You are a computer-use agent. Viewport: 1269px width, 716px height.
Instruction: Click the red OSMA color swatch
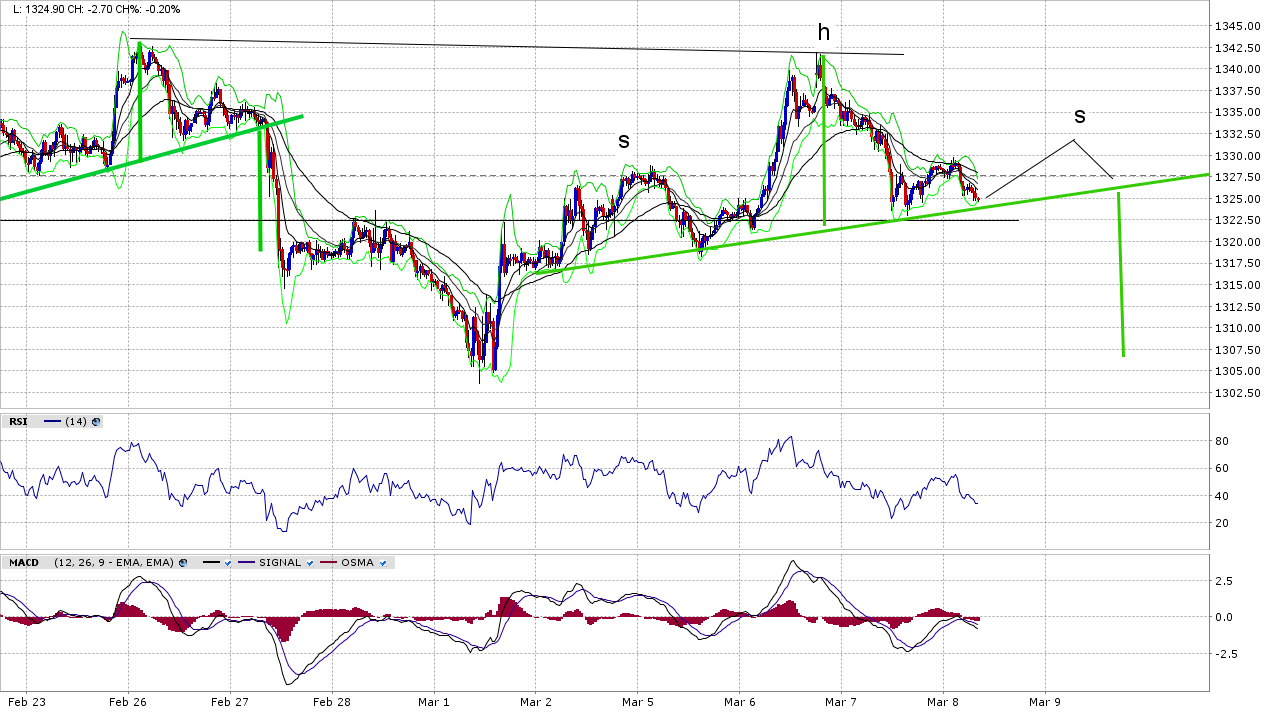point(327,563)
